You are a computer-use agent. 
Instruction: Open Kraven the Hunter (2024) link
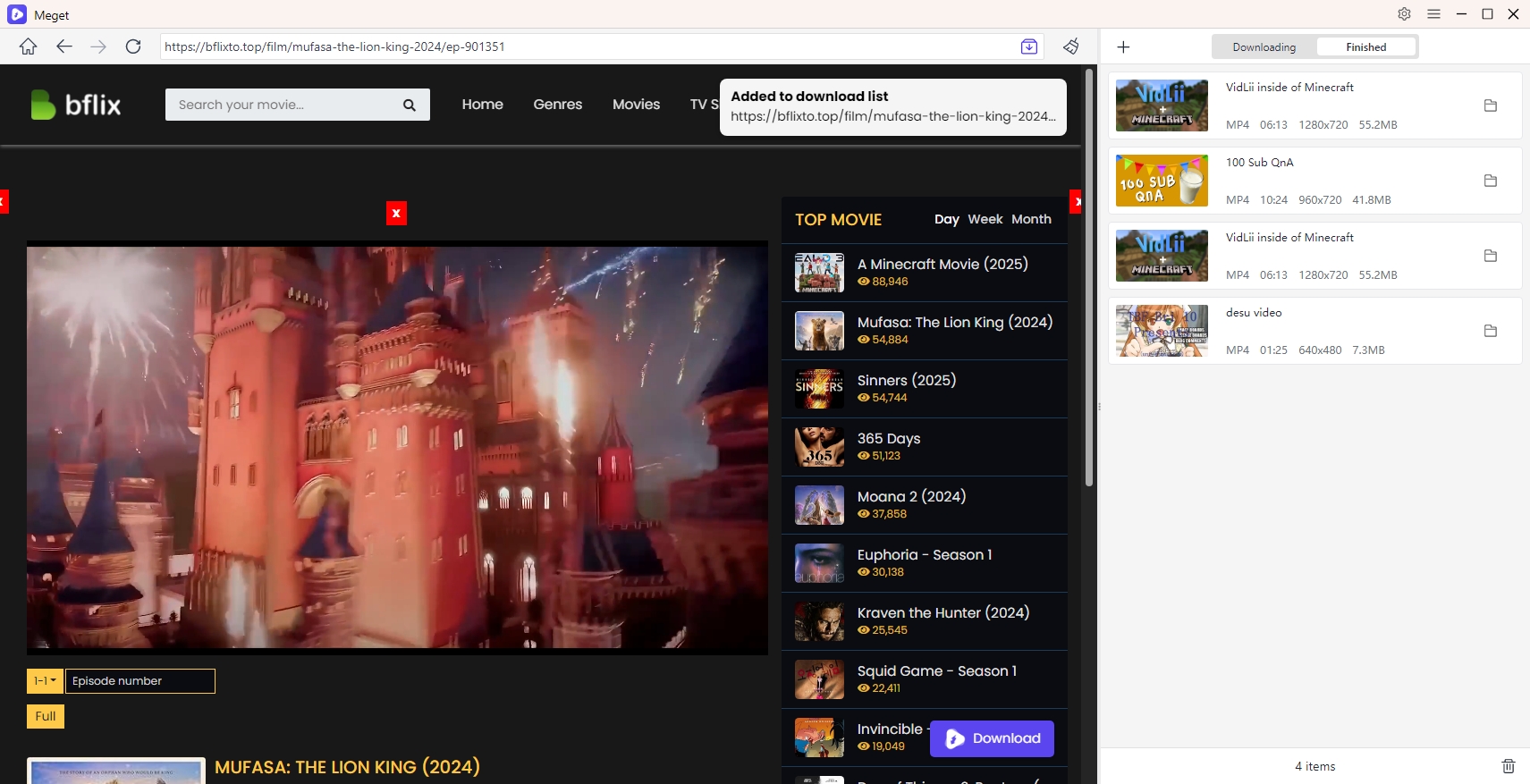pyautogui.click(x=943, y=613)
